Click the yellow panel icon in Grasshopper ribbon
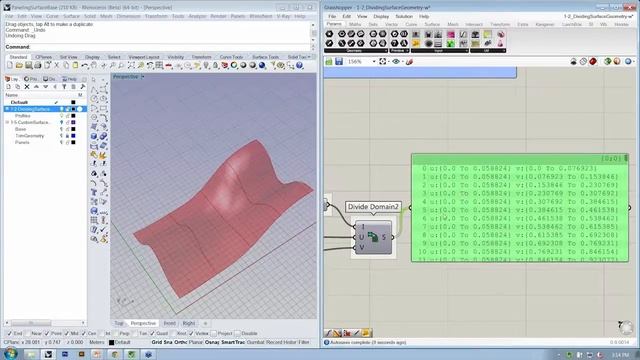640x360 pixels. click(x=488, y=34)
